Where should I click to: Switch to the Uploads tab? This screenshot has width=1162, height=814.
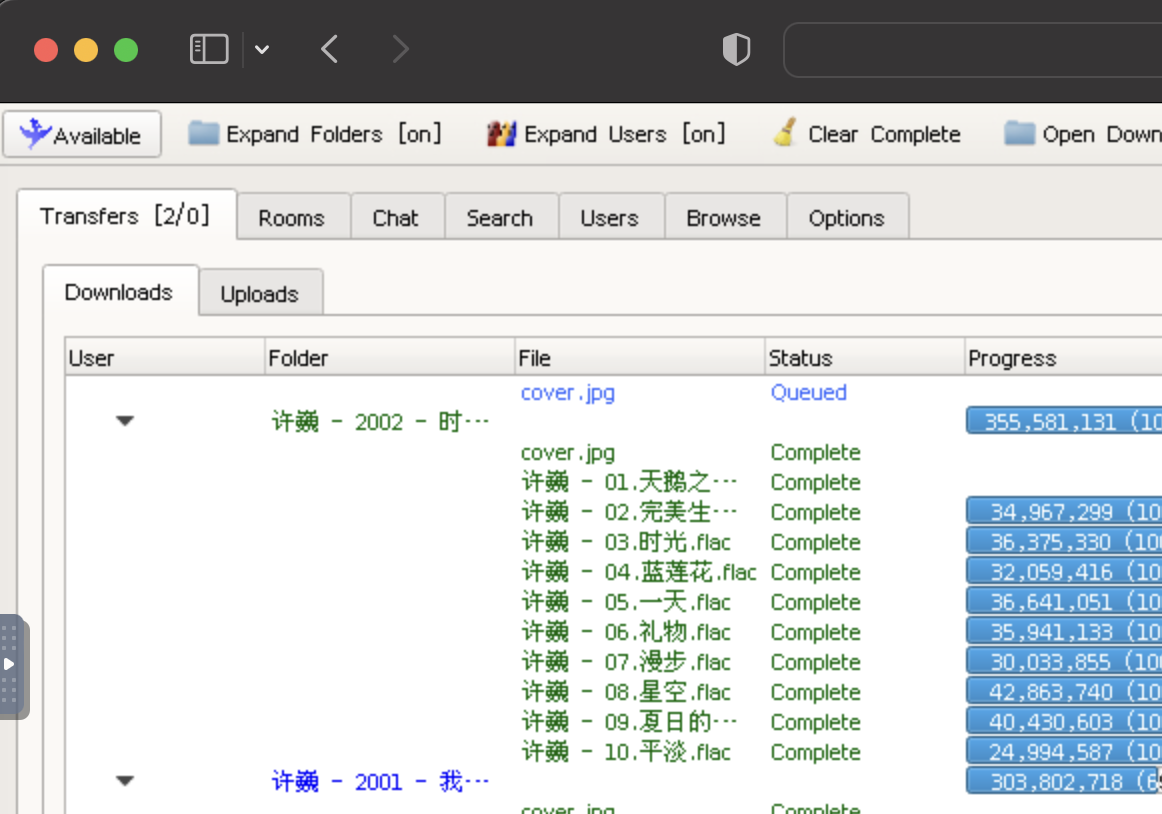259,293
